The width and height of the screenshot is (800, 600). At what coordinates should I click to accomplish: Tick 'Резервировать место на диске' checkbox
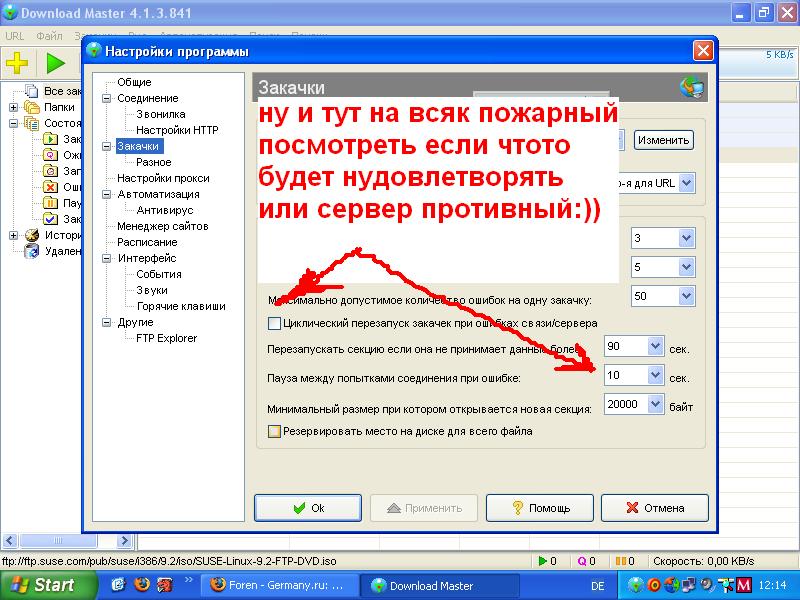pos(274,432)
